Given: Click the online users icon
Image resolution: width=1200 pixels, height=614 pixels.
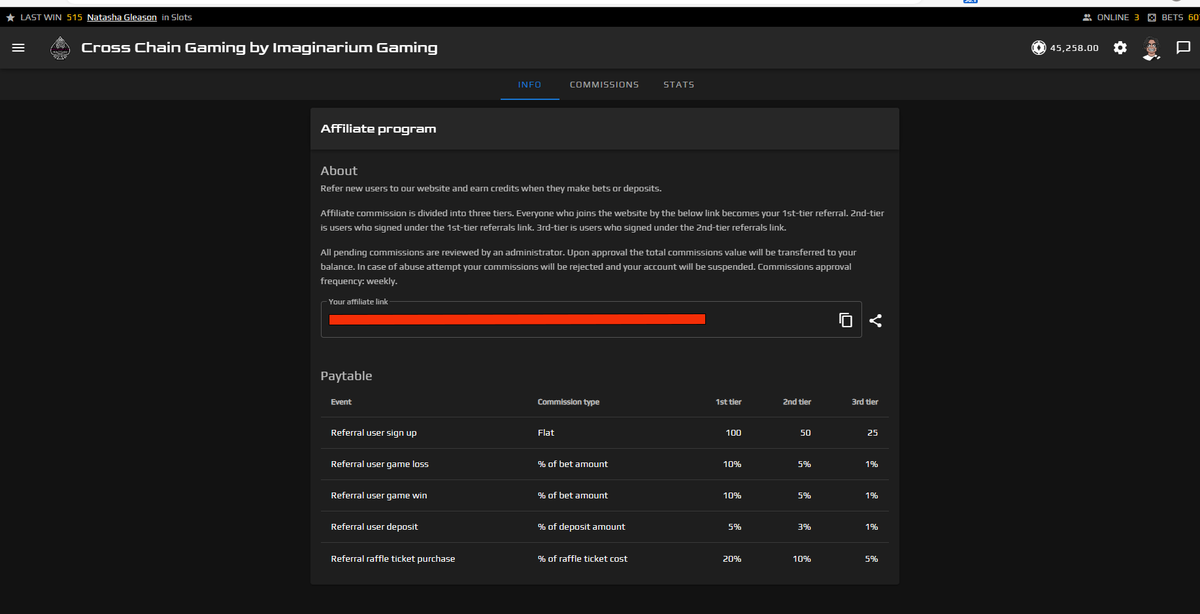Looking at the screenshot, I should [x=1087, y=17].
